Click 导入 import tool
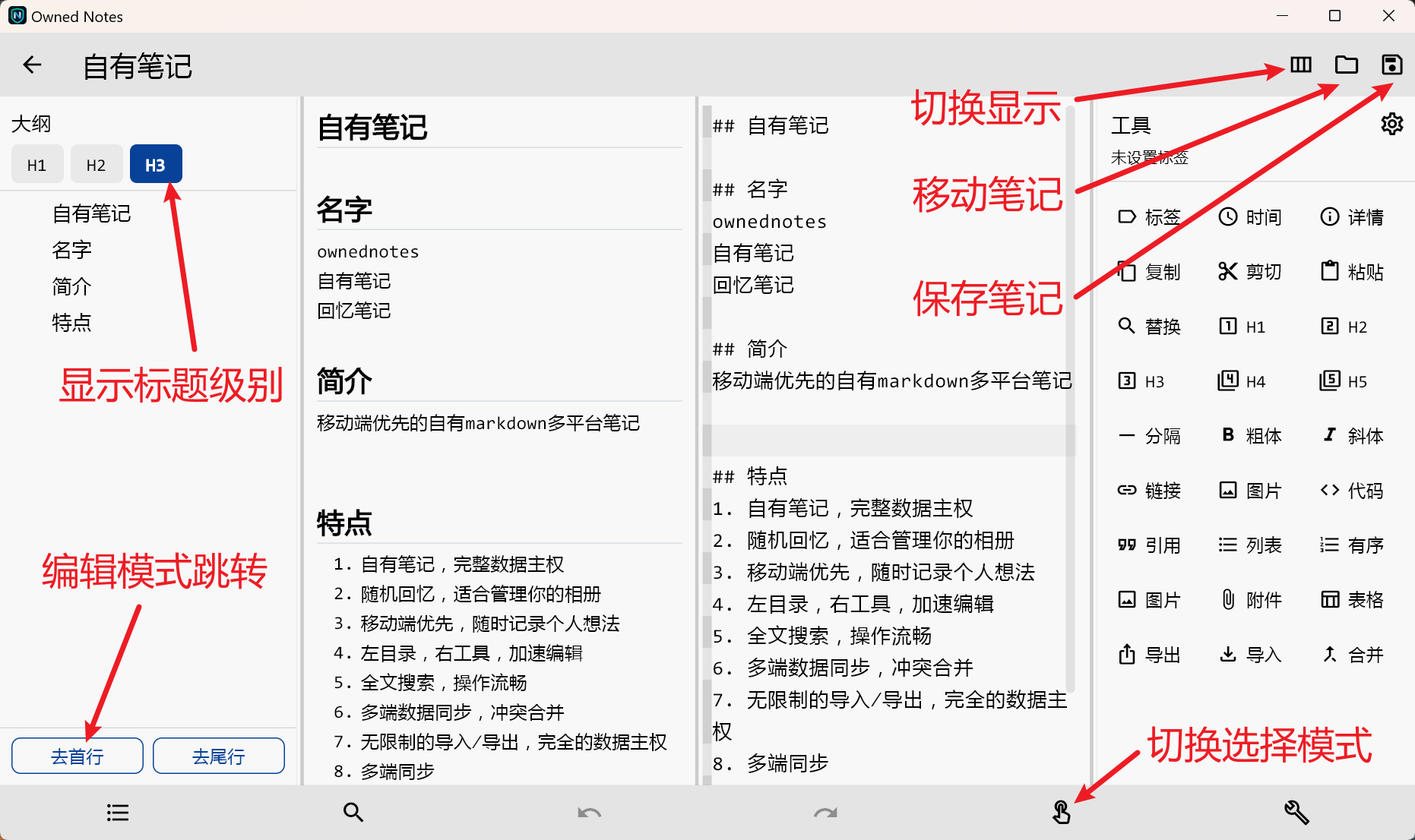Image resolution: width=1415 pixels, height=840 pixels. (1250, 655)
